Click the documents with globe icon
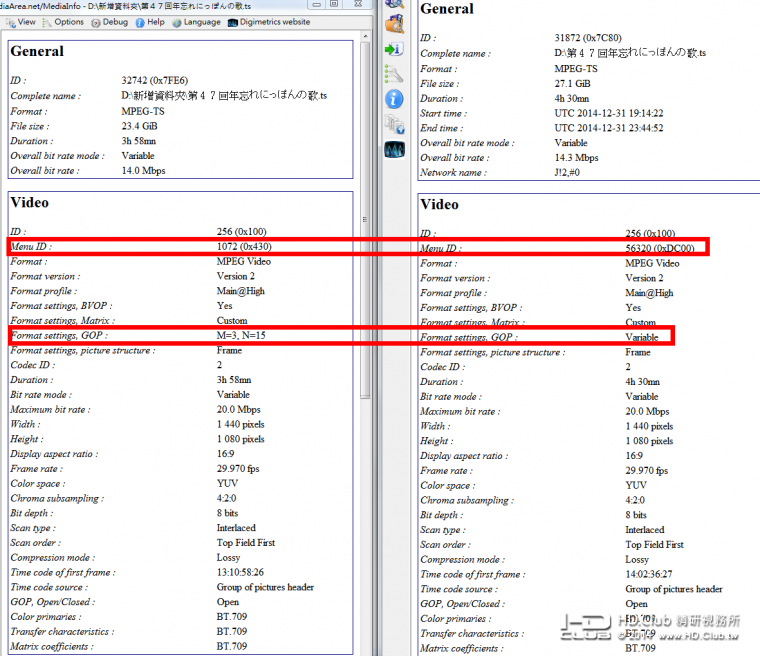 click(x=394, y=123)
